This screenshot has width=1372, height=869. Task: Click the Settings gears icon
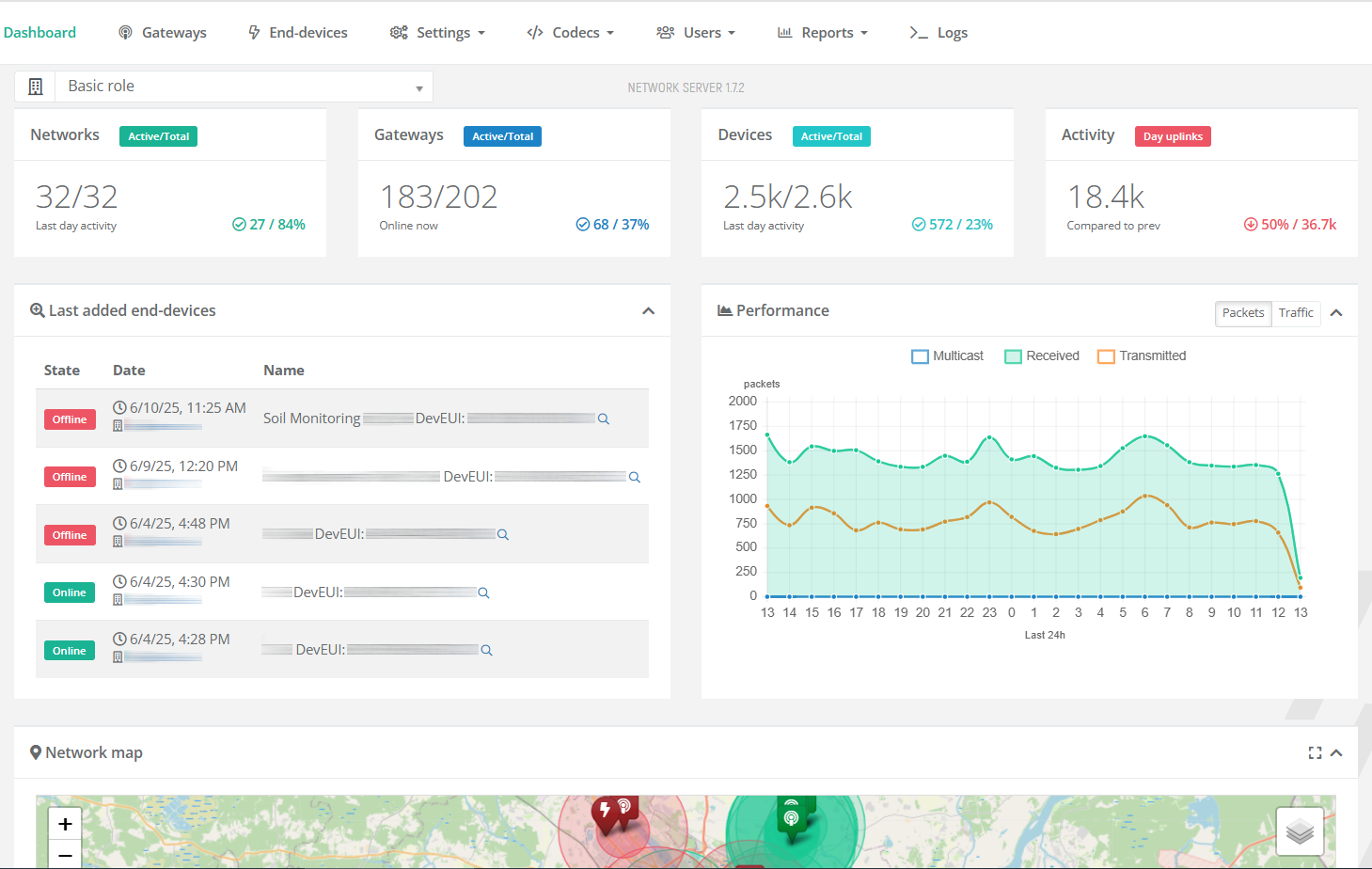399,32
